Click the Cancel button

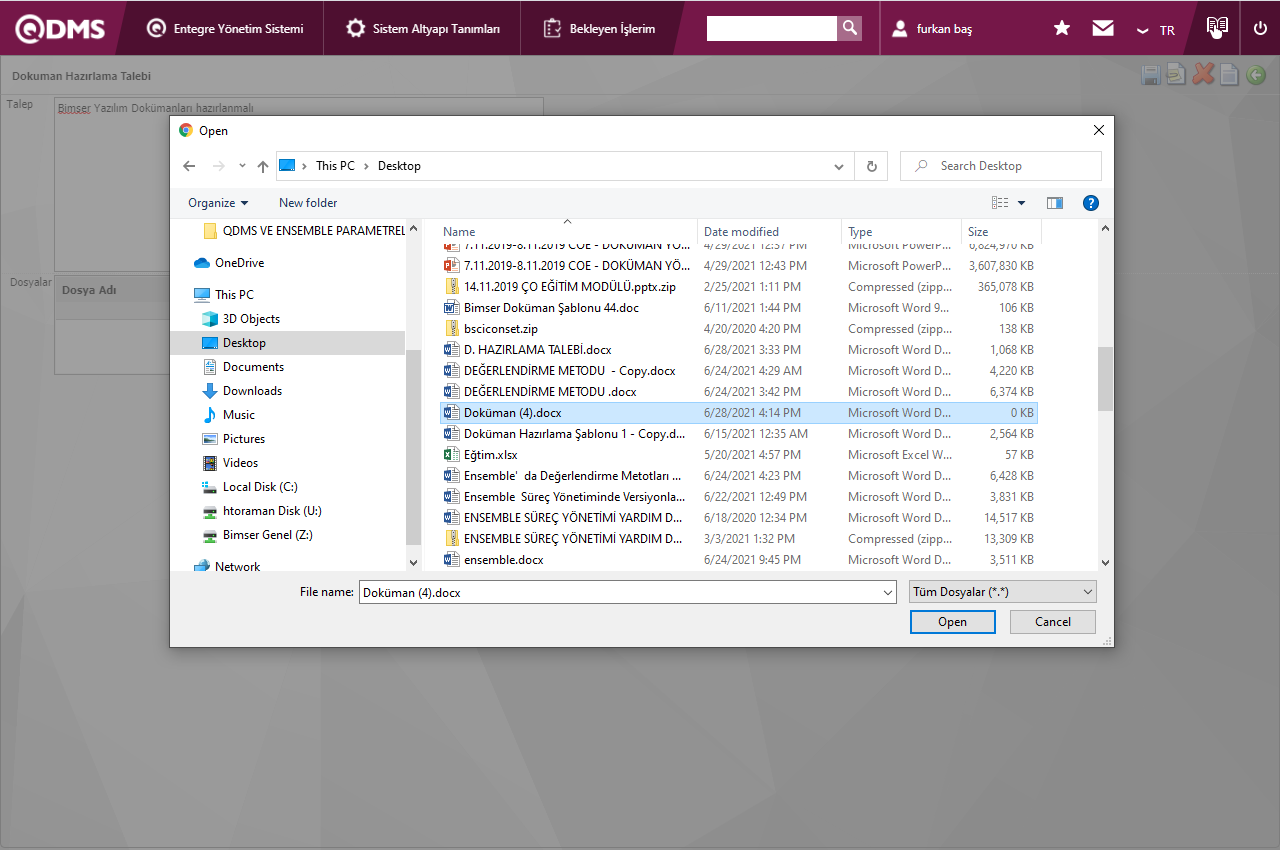pyautogui.click(x=1052, y=622)
